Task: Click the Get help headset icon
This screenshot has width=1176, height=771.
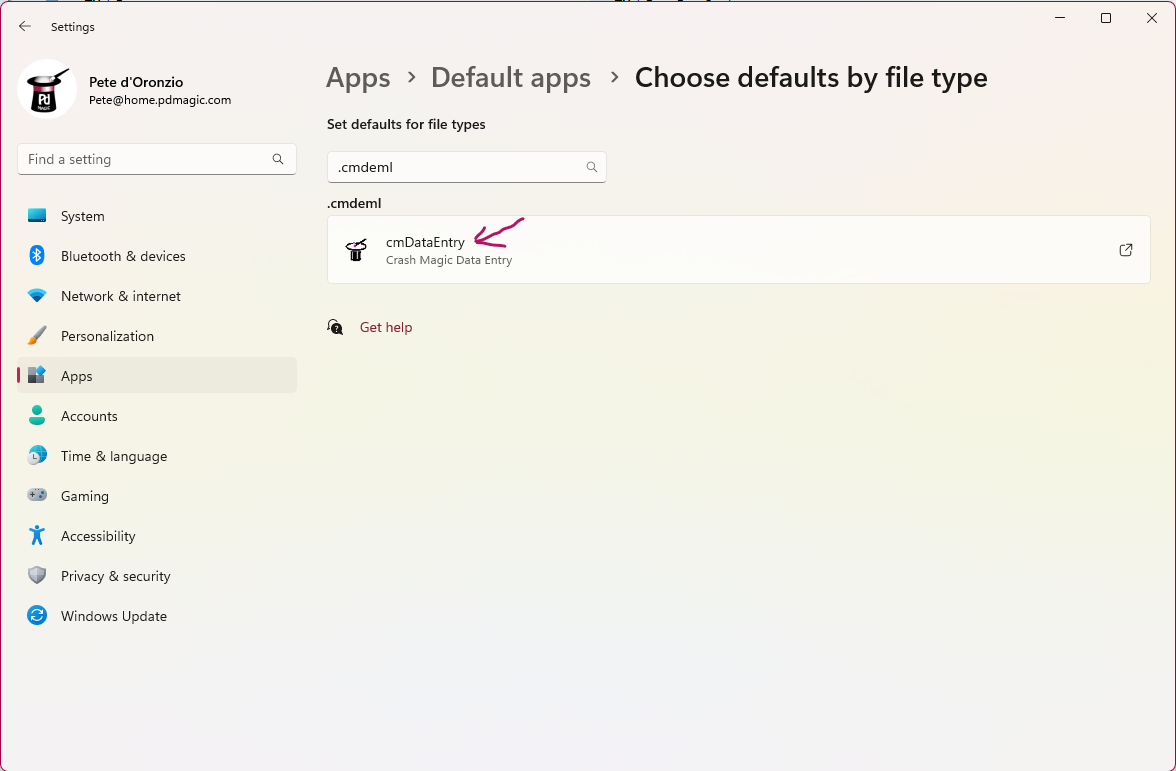Action: click(x=335, y=327)
